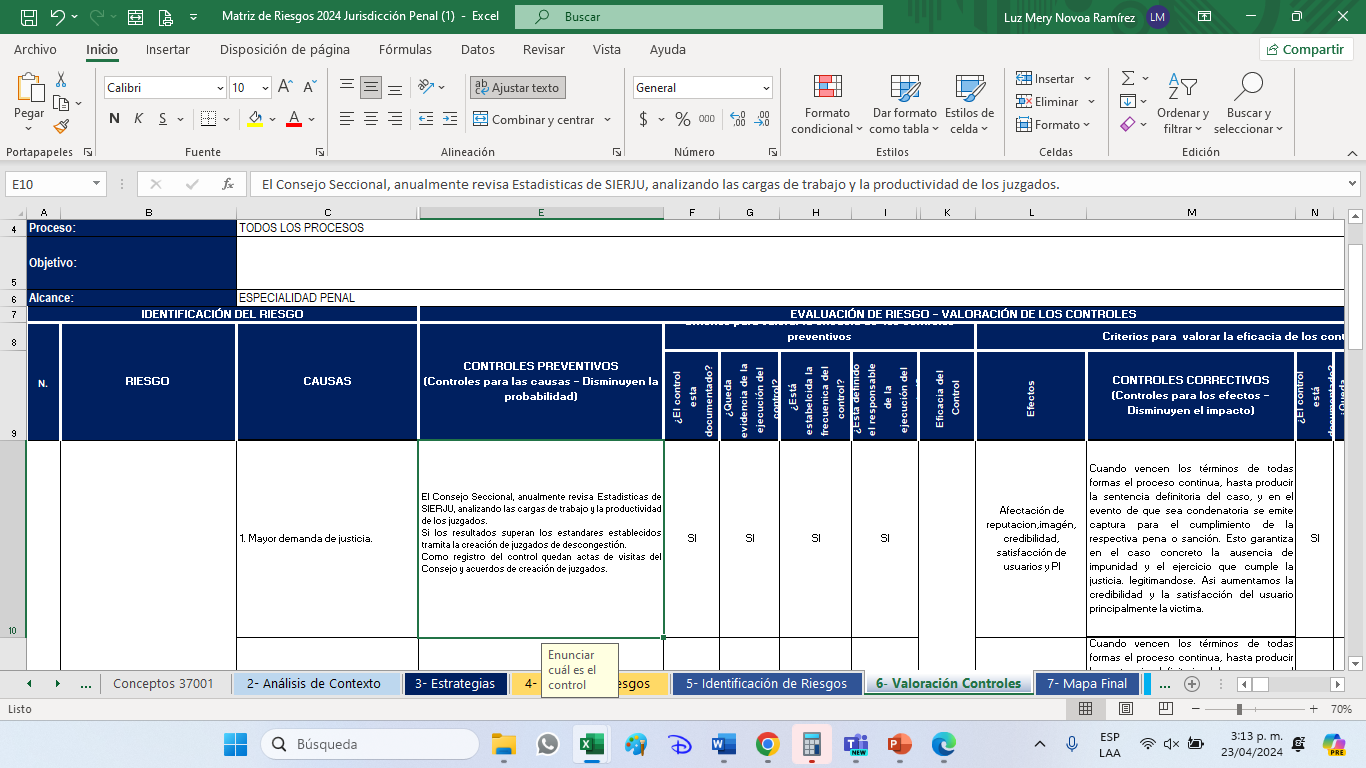Viewport: 1366px width, 768px height.
Task: Increase font size with large A icon
Action: tap(286, 87)
